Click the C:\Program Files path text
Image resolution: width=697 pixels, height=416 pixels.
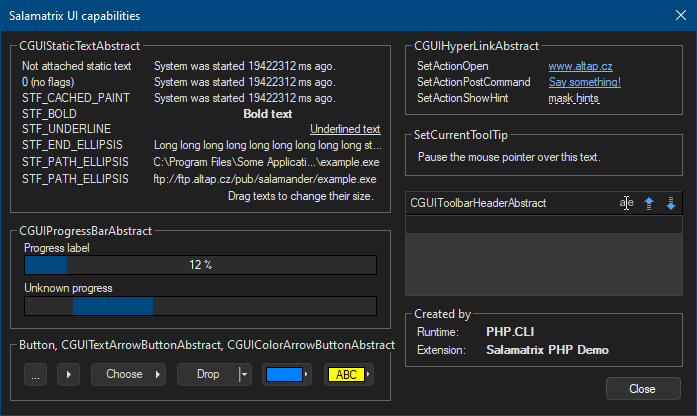pyautogui.click(x=266, y=162)
